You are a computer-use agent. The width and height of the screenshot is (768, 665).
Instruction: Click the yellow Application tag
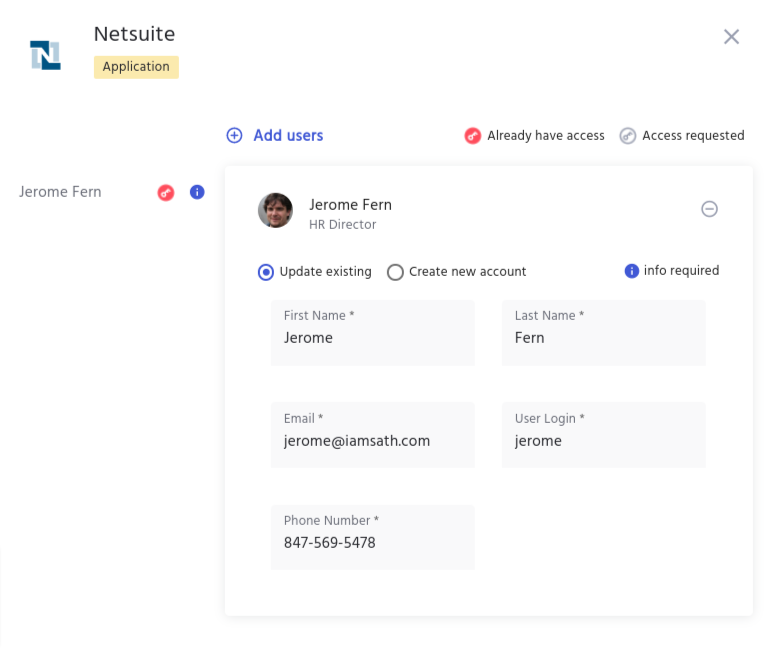pyautogui.click(x=136, y=67)
